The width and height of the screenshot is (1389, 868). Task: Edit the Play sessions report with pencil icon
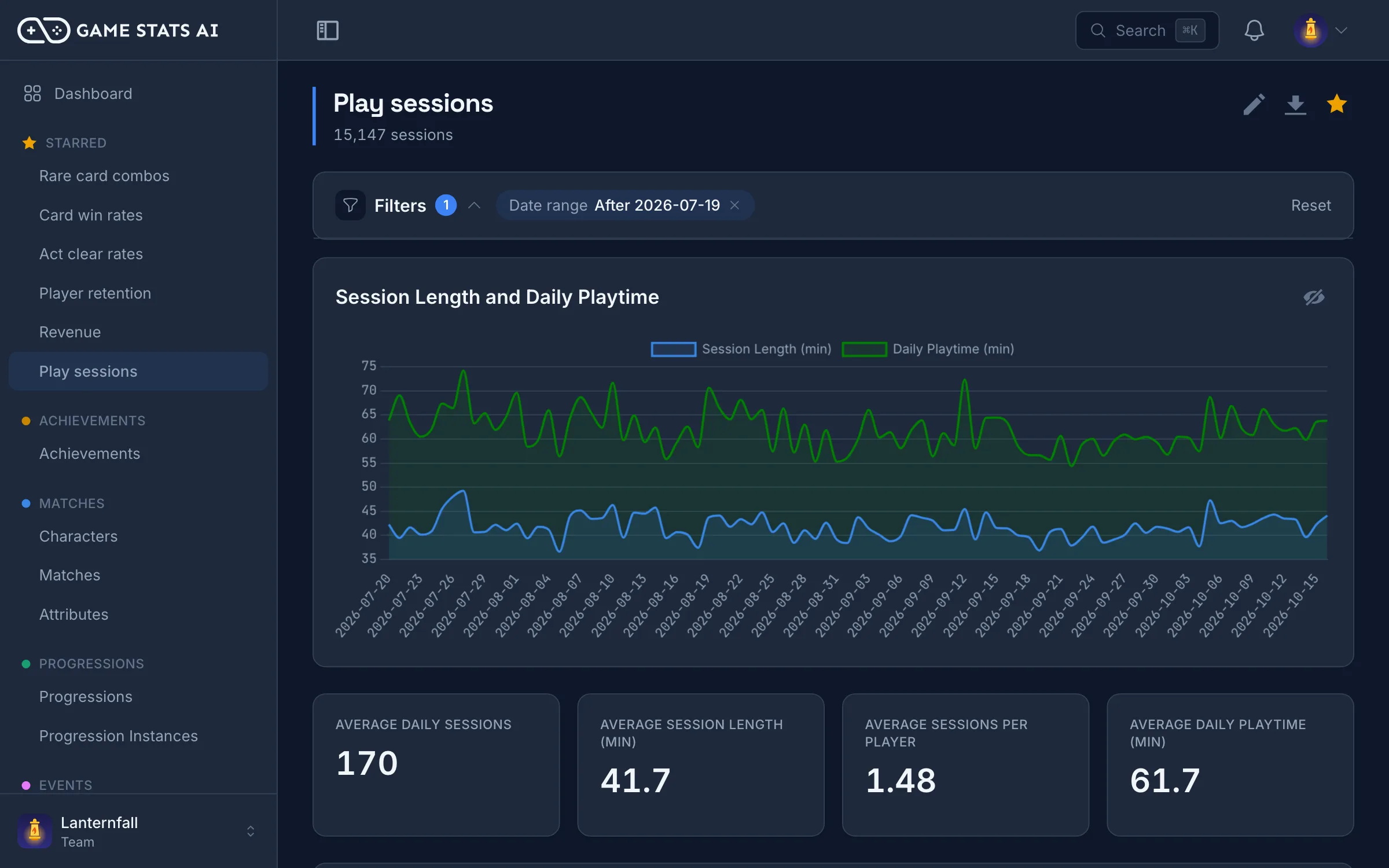(x=1254, y=104)
